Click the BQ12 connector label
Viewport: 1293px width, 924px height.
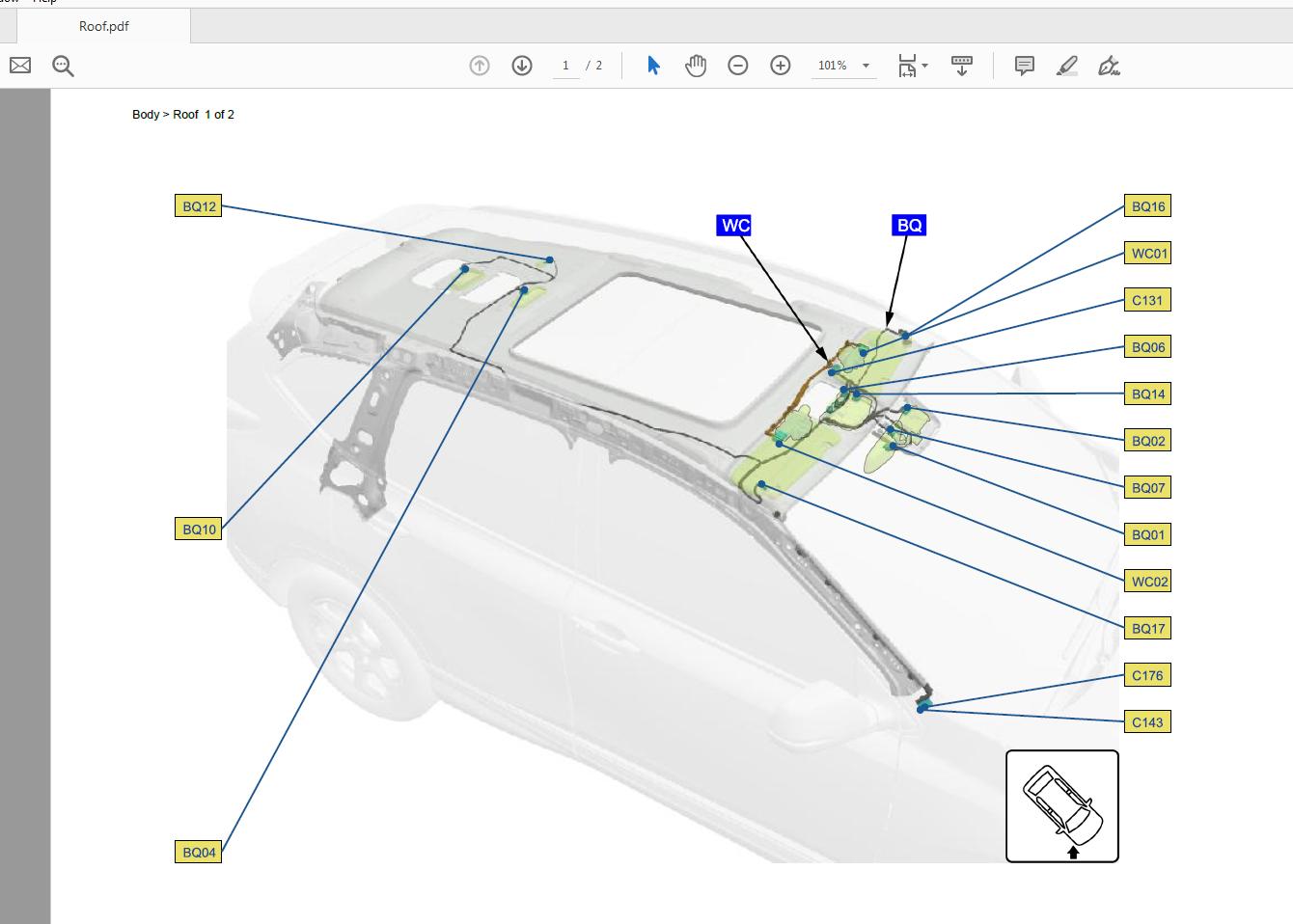coord(199,206)
